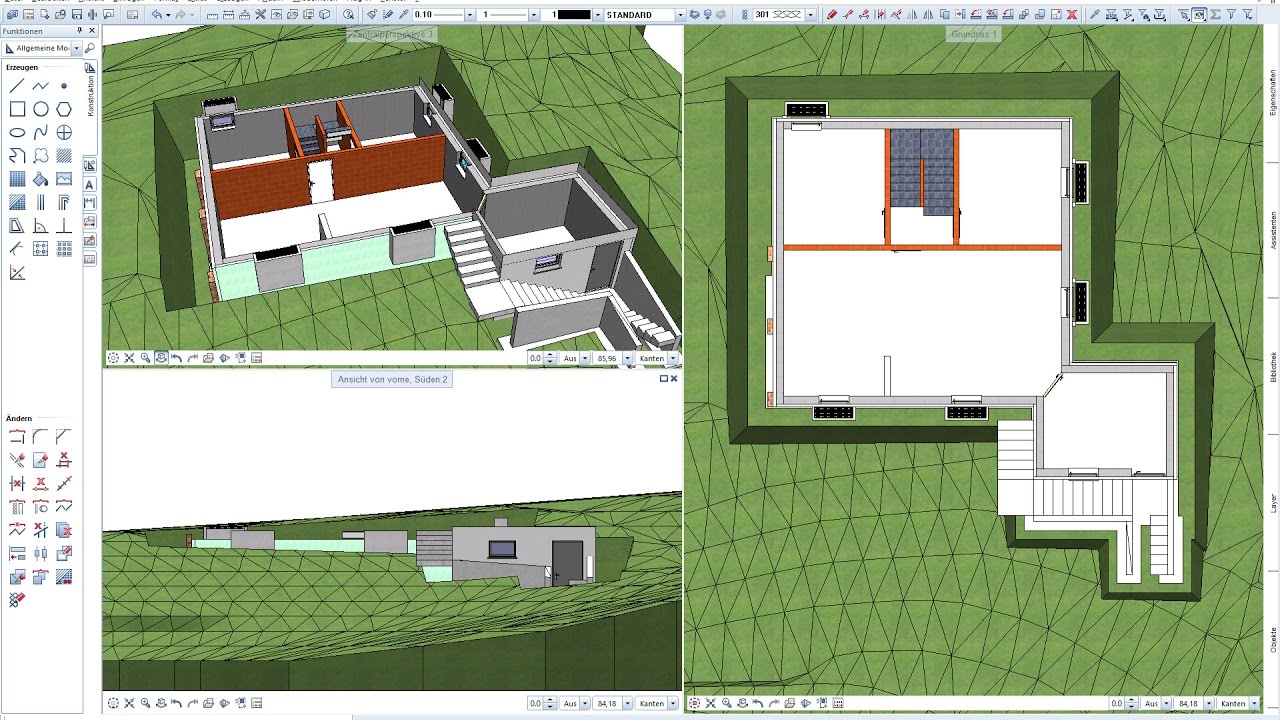
Task: Click the red X delete icon
Action: click(x=1072, y=14)
